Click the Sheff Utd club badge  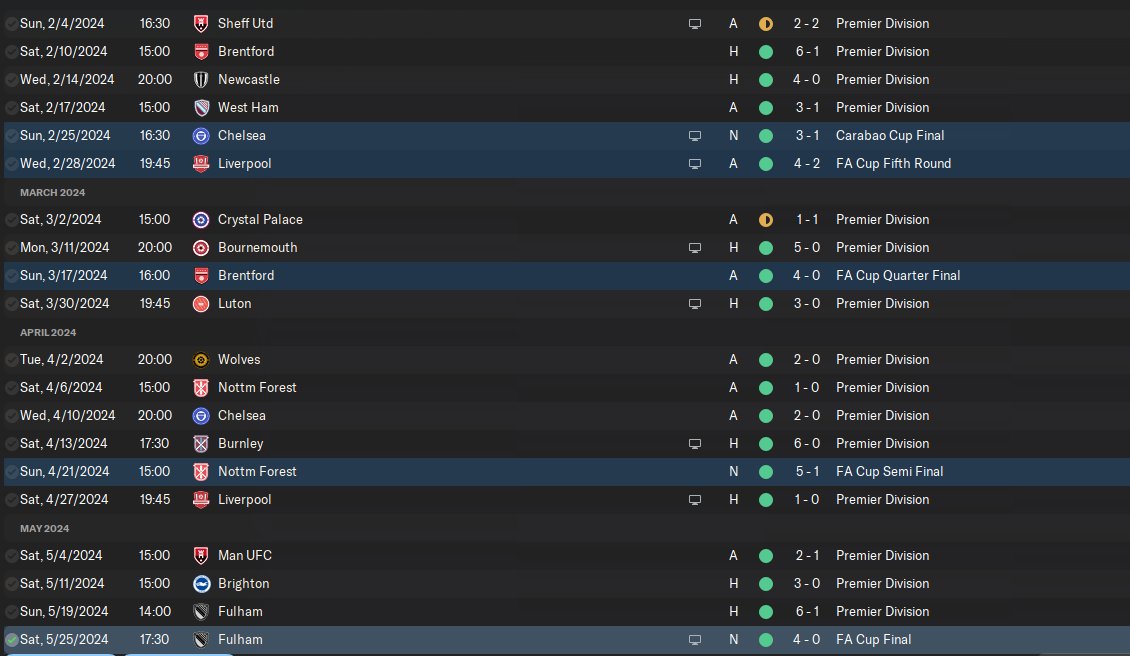coord(201,23)
